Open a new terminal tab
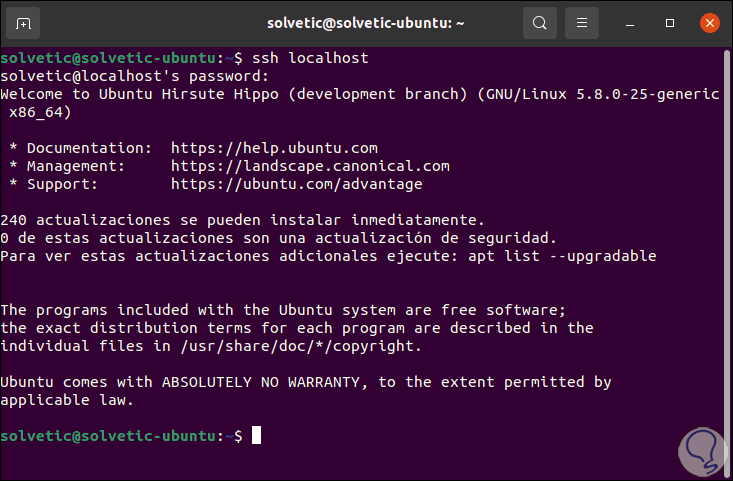This screenshot has height=481, width=733. pyautogui.click(x=24, y=22)
